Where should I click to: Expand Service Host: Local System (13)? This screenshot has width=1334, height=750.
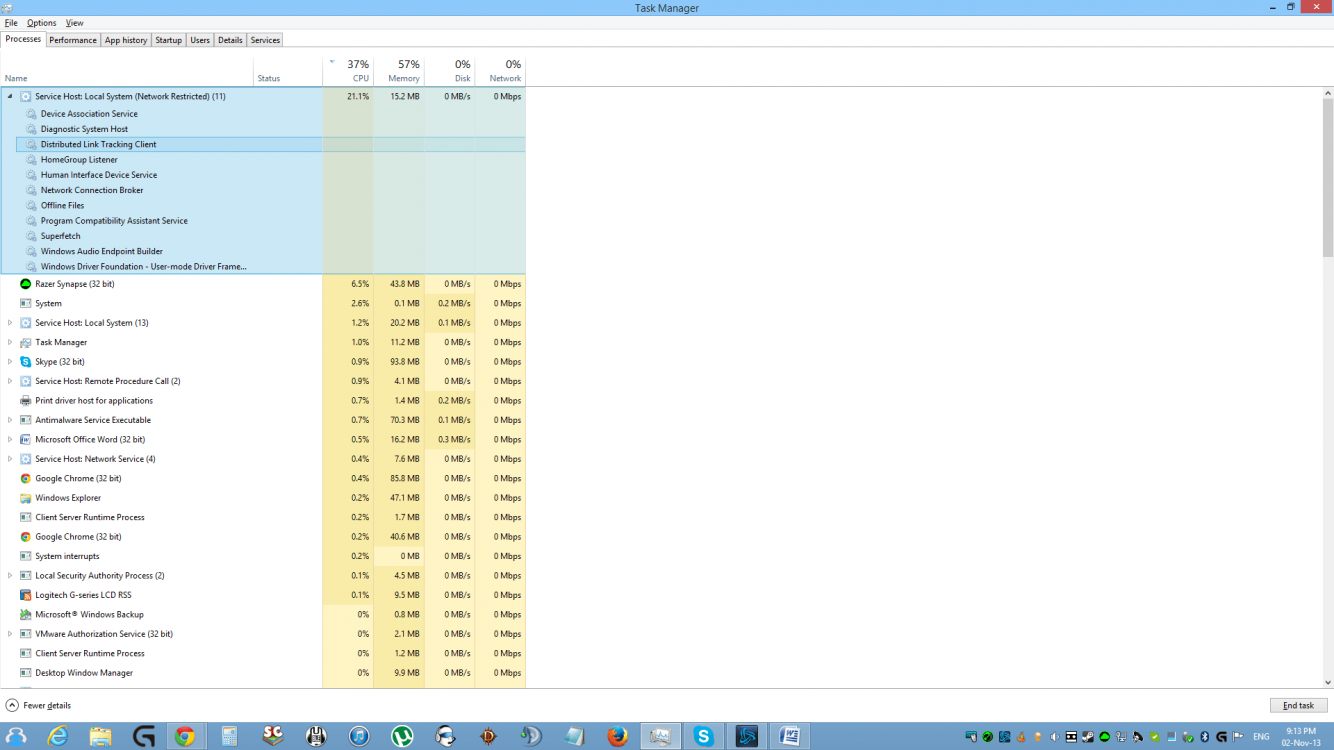click(x=10, y=322)
